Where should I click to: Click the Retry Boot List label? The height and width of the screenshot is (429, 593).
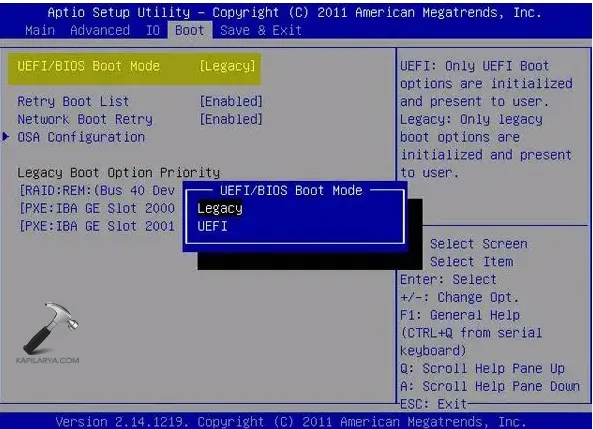[x=73, y=101]
